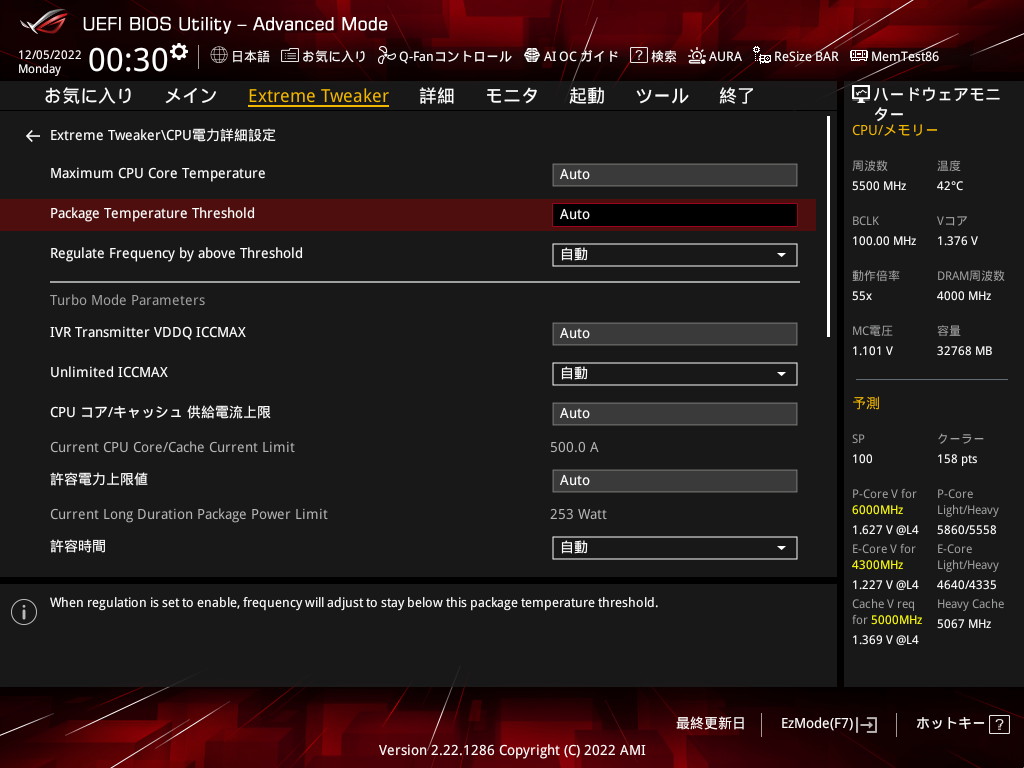This screenshot has width=1024, height=768.
Task: Go to the モニタ tab
Action: [512, 96]
